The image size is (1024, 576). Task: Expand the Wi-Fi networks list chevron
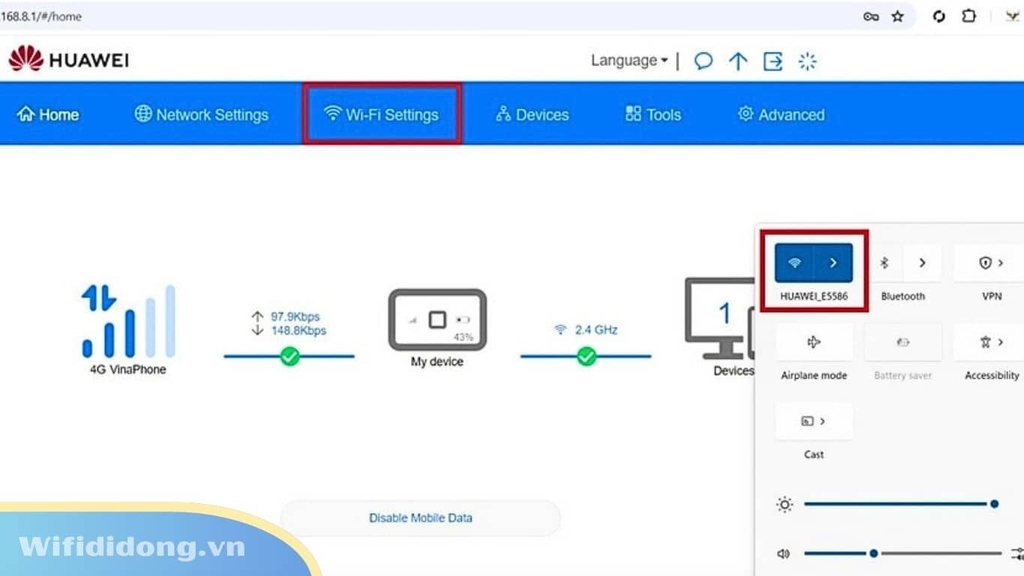click(835, 262)
